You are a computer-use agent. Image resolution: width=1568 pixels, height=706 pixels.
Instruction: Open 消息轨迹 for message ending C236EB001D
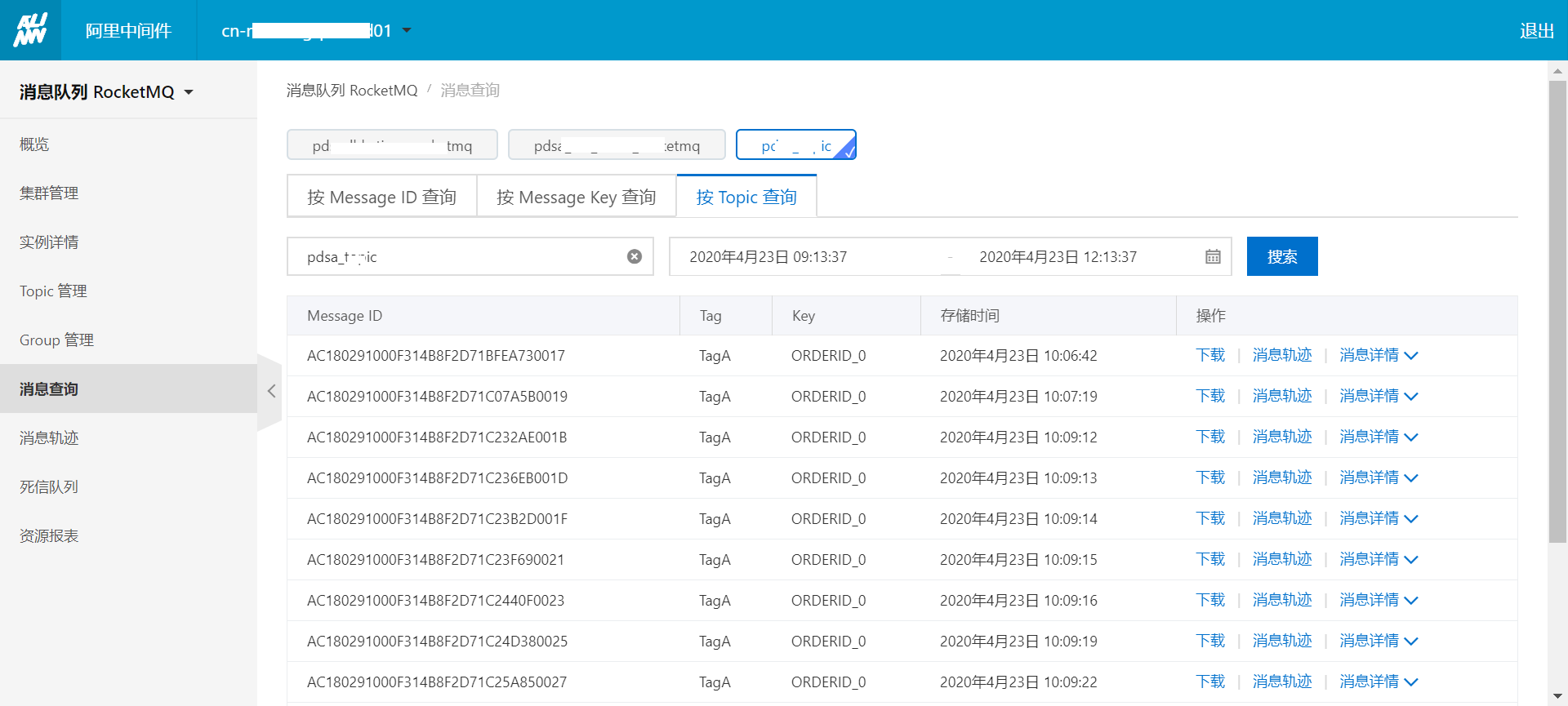point(1282,478)
